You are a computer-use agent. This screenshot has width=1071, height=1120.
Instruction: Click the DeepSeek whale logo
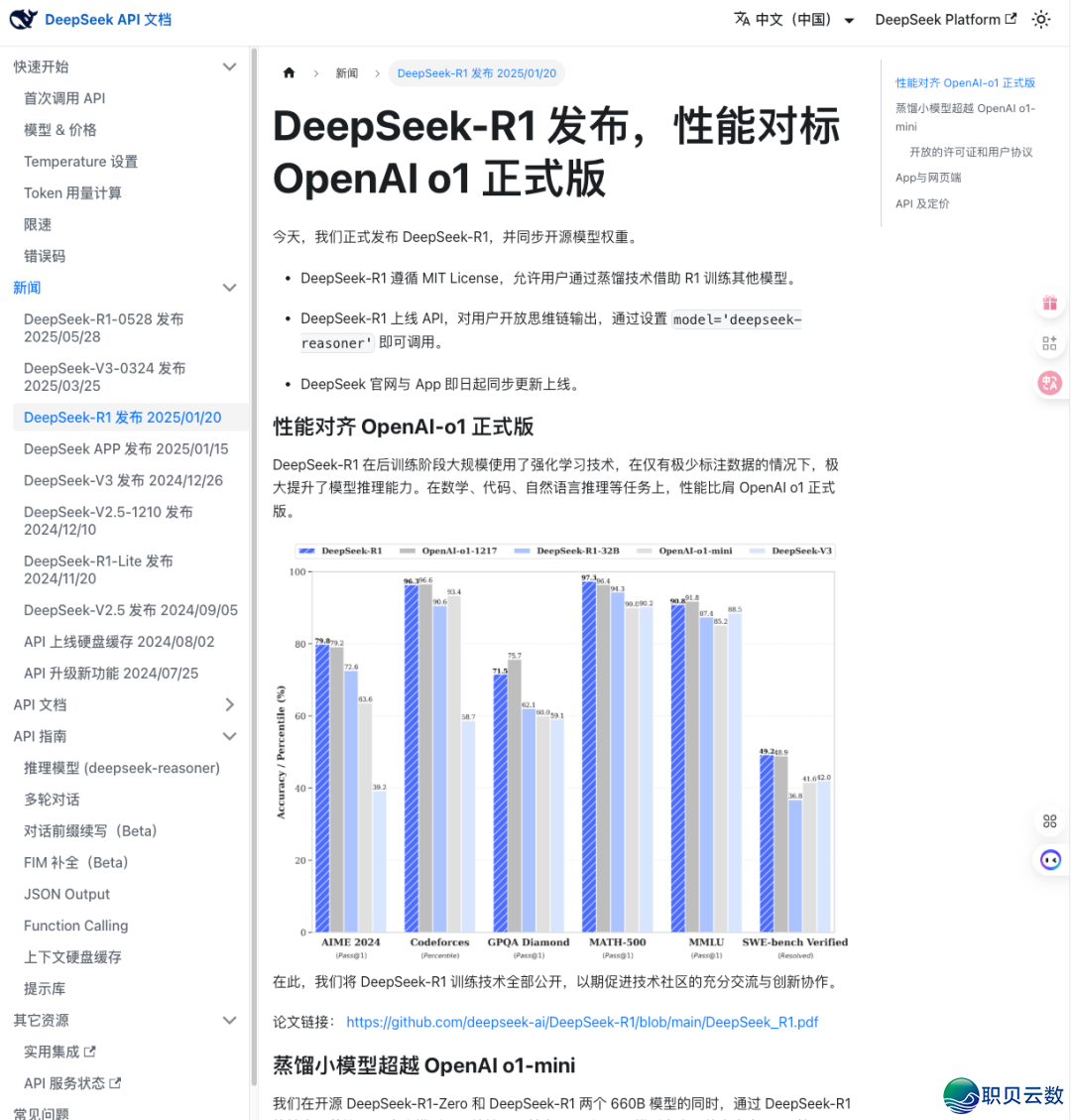point(24,19)
